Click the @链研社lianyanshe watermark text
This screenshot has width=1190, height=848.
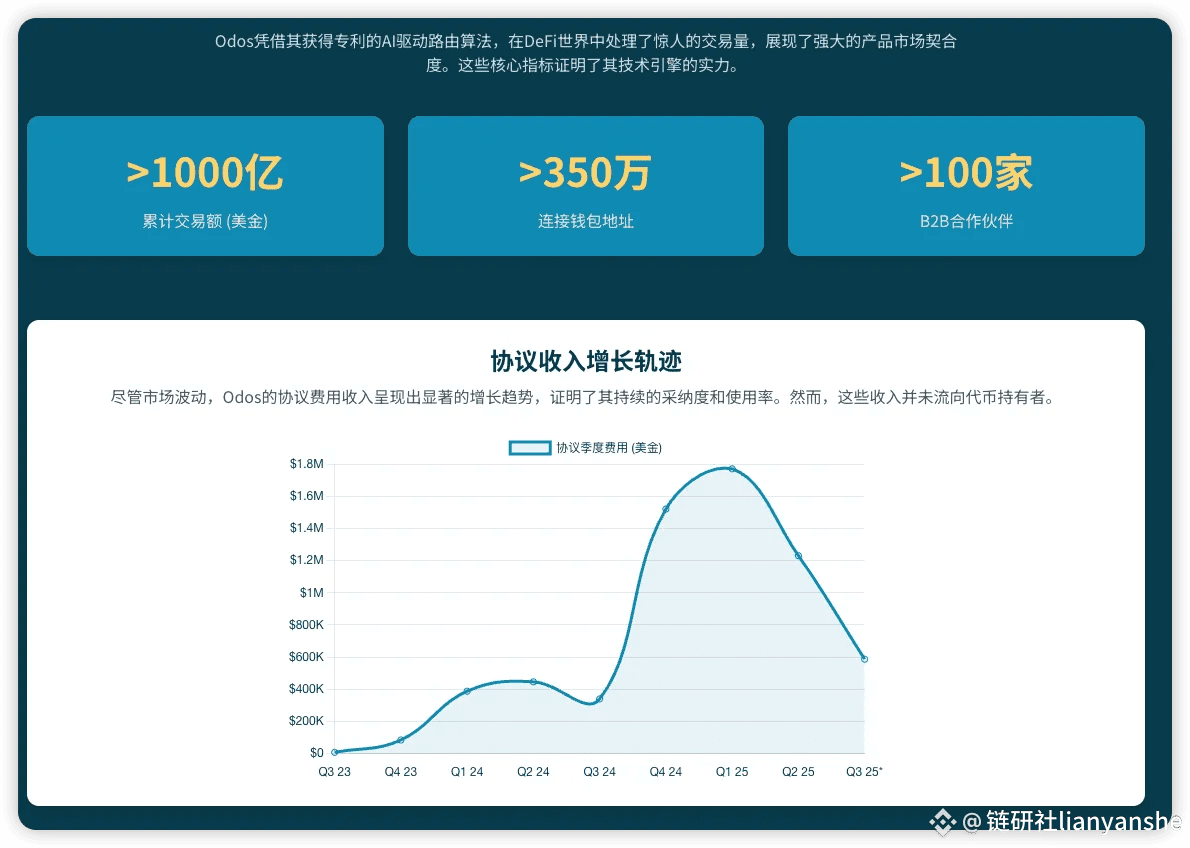click(x=1072, y=821)
